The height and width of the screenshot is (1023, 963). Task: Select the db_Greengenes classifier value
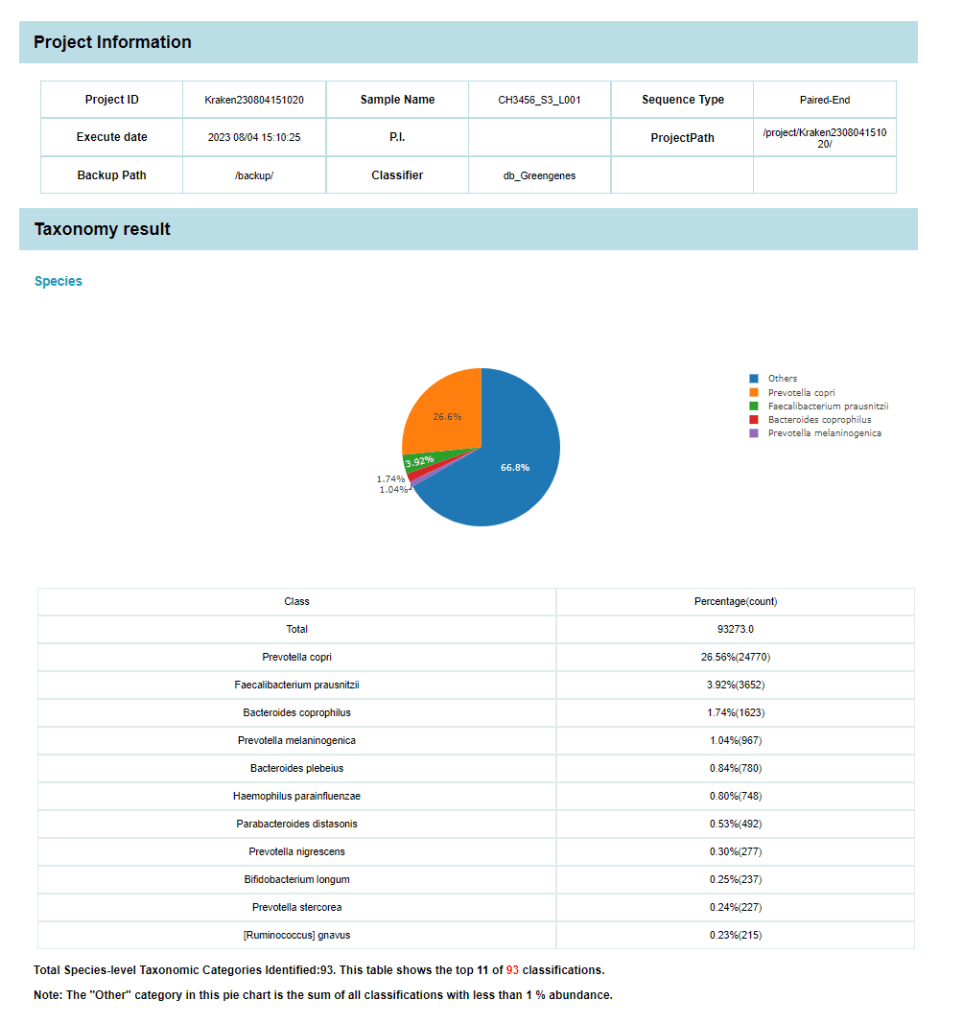[x=539, y=175]
